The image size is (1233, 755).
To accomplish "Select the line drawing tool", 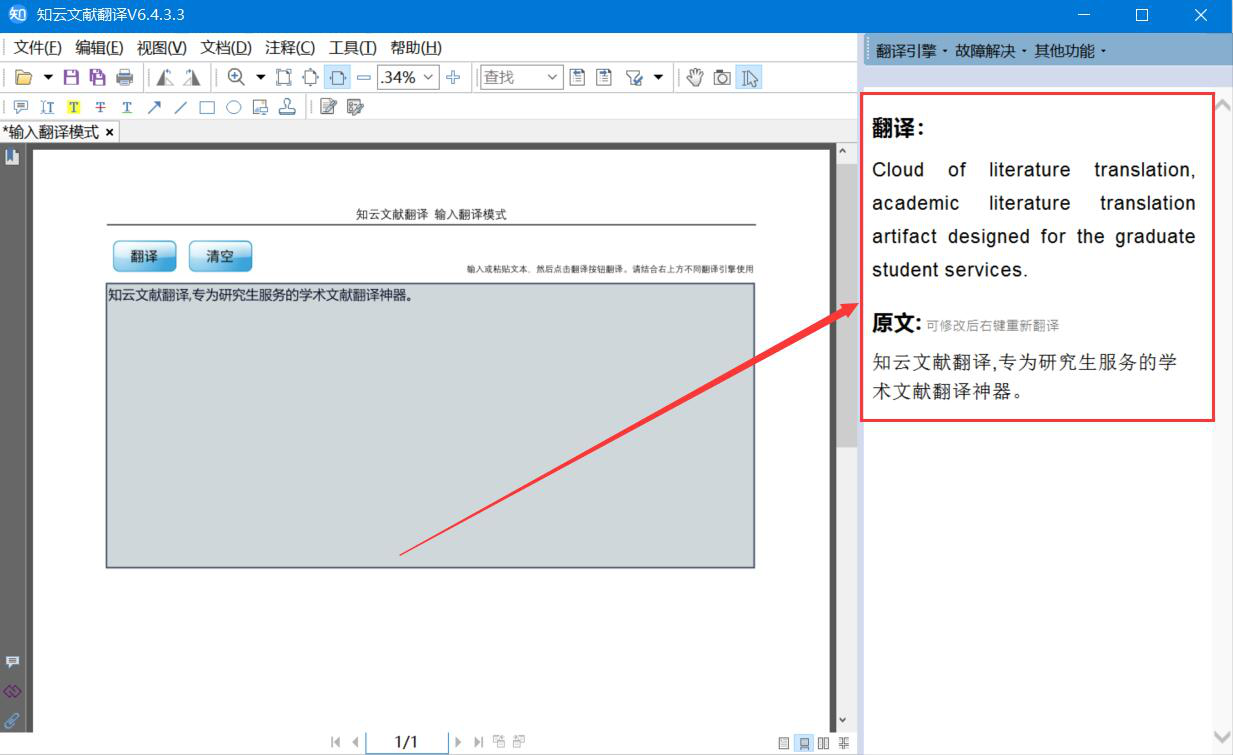I will [x=180, y=107].
